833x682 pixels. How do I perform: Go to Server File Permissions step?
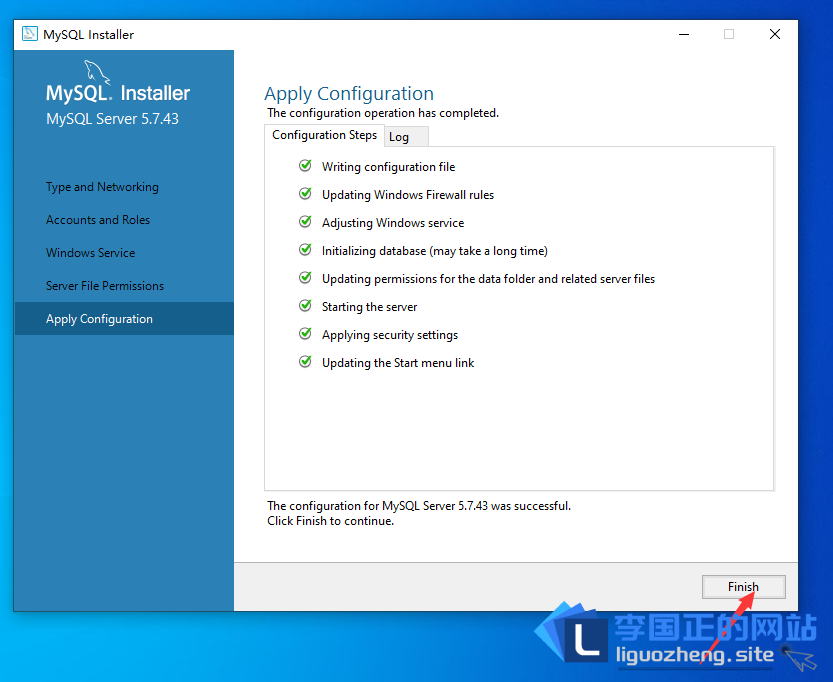tap(105, 286)
